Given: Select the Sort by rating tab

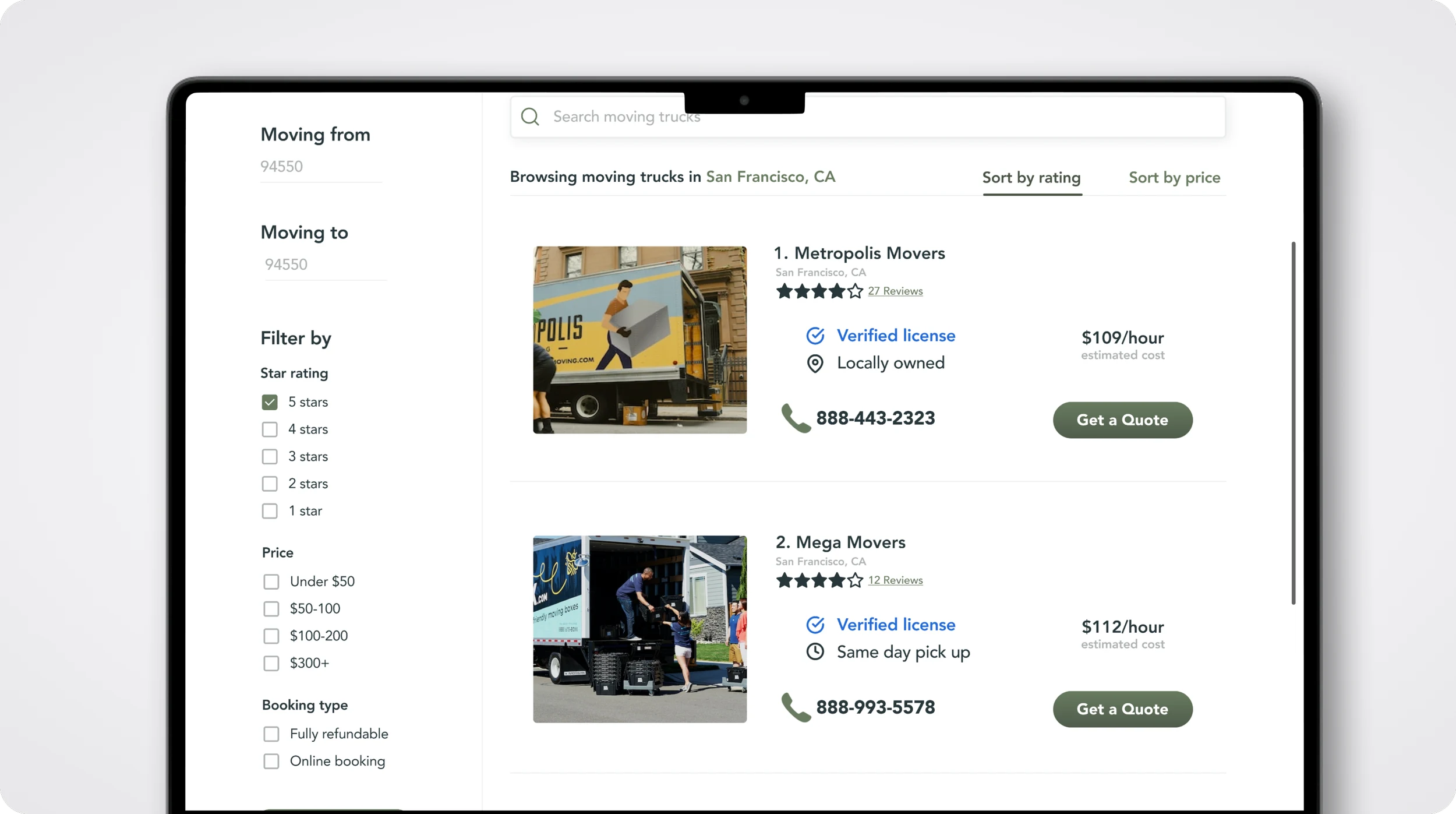Looking at the screenshot, I should pos(1031,178).
